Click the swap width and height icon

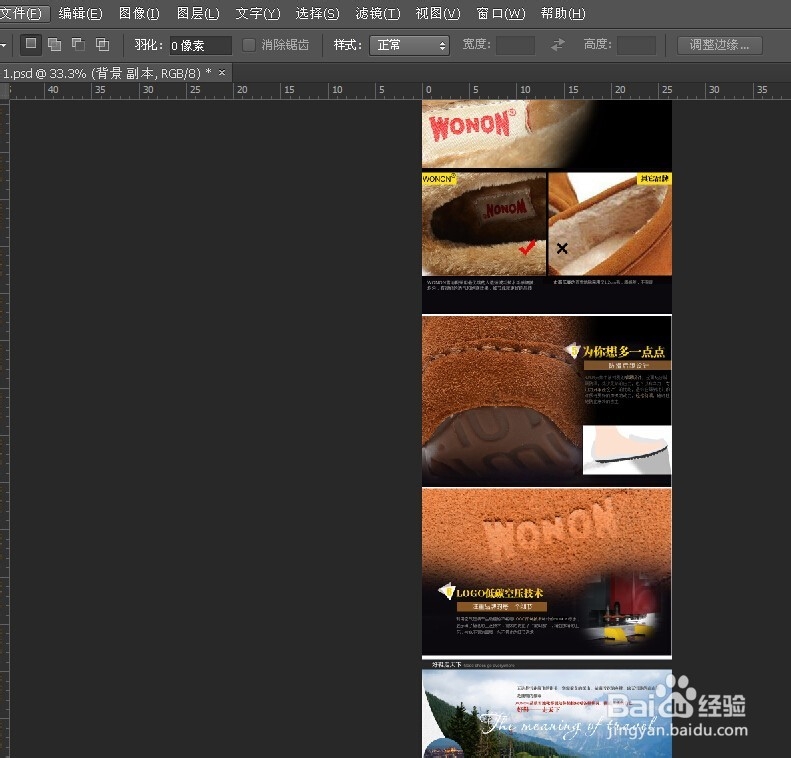point(557,45)
